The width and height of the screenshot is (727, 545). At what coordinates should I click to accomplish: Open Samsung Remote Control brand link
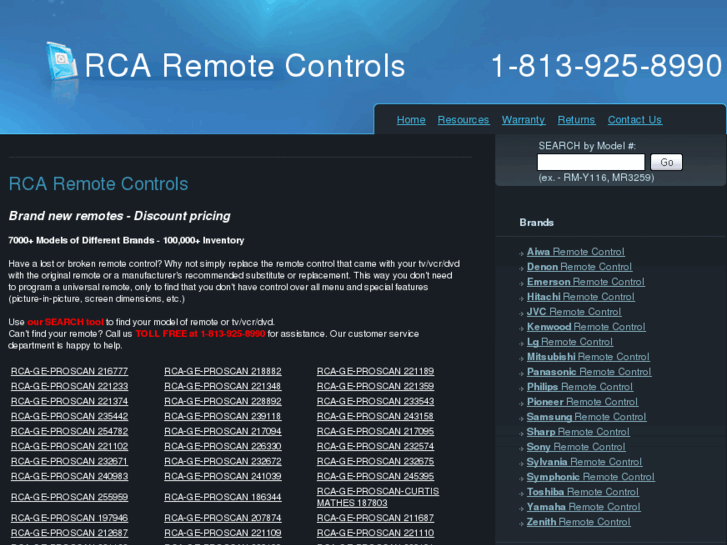click(x=587, y=417)
